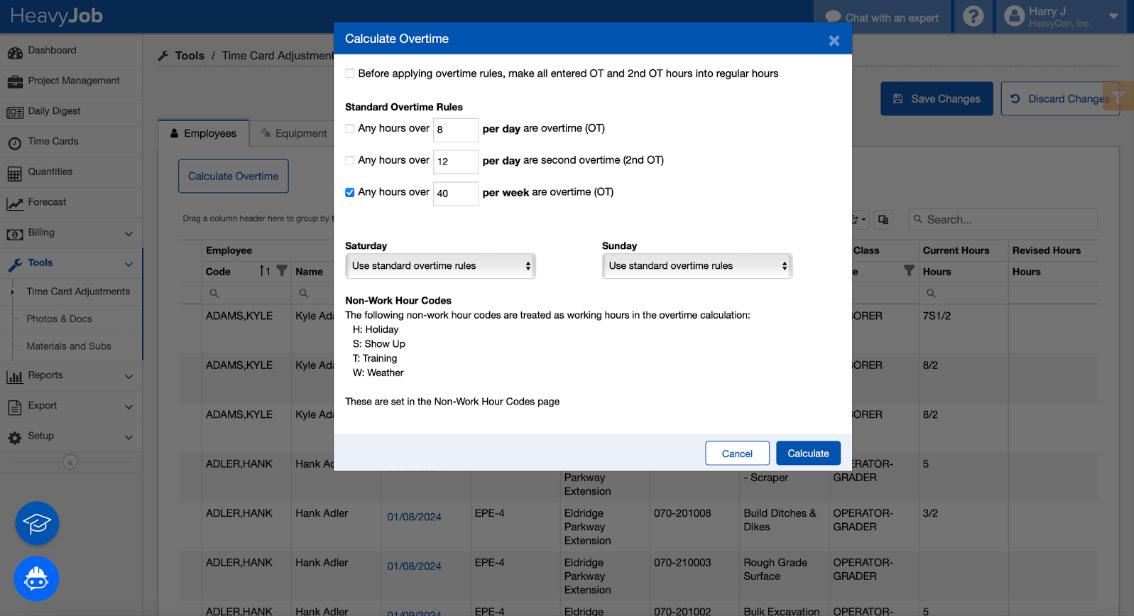Screen dimensions: 1134x616
Task: Click the second overtime hours input showing 12
Action: tap(456, 161)
